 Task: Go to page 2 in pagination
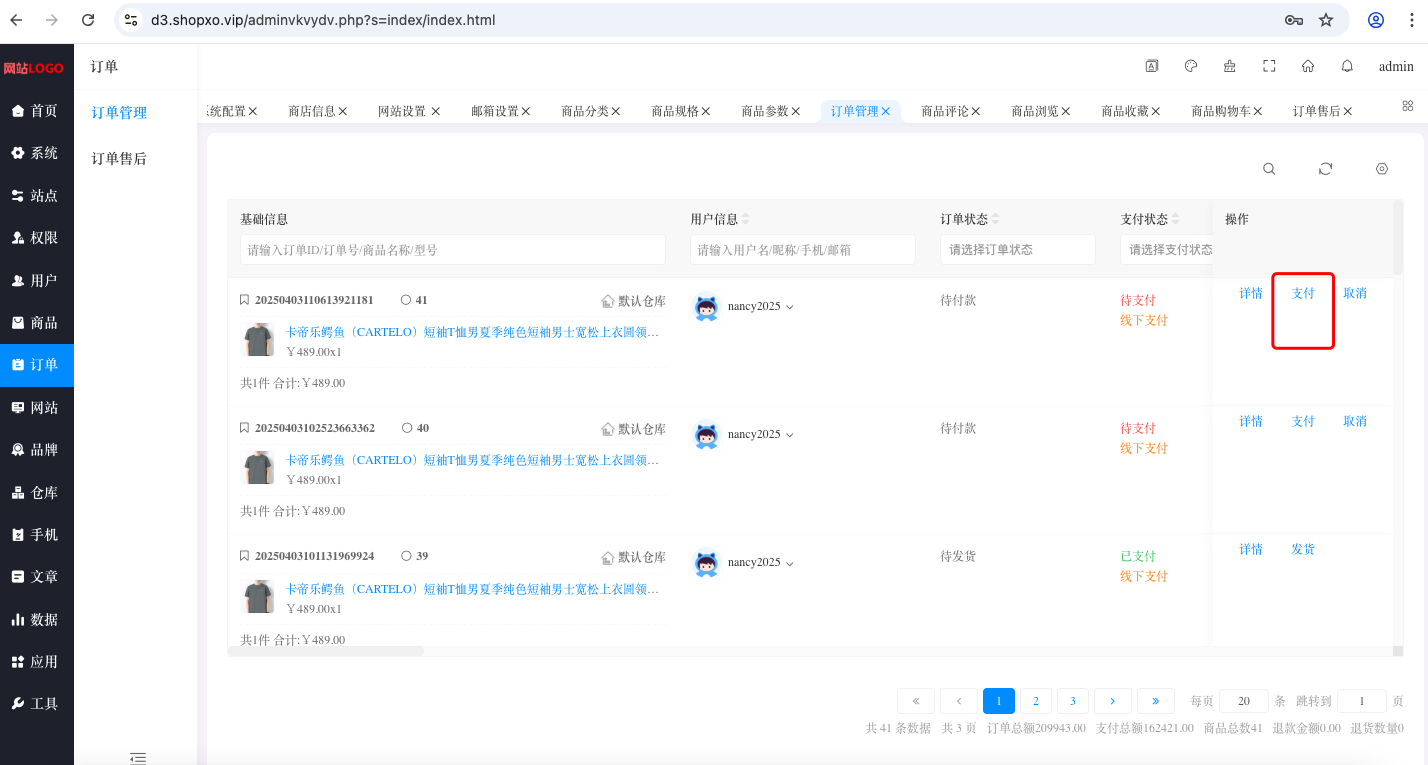click(x=1036, y=701)
